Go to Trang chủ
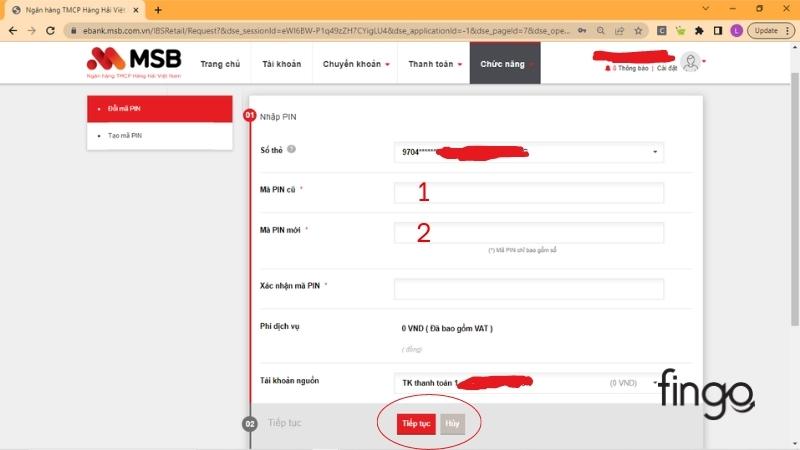The image size is (800, 450). (x=220, y=64)
